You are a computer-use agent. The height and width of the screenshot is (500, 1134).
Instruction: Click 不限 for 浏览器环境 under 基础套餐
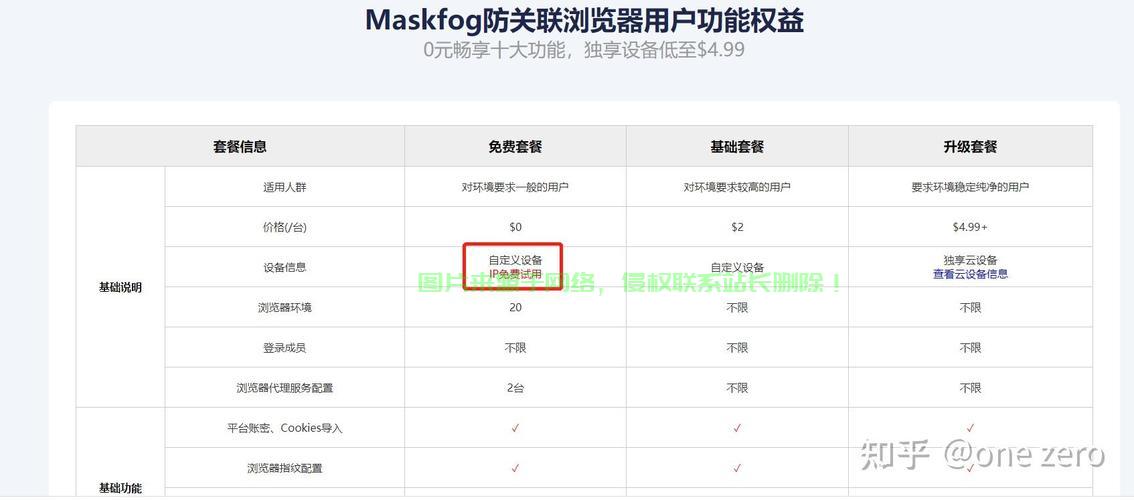pyautogui.click(x=737, y=308)
